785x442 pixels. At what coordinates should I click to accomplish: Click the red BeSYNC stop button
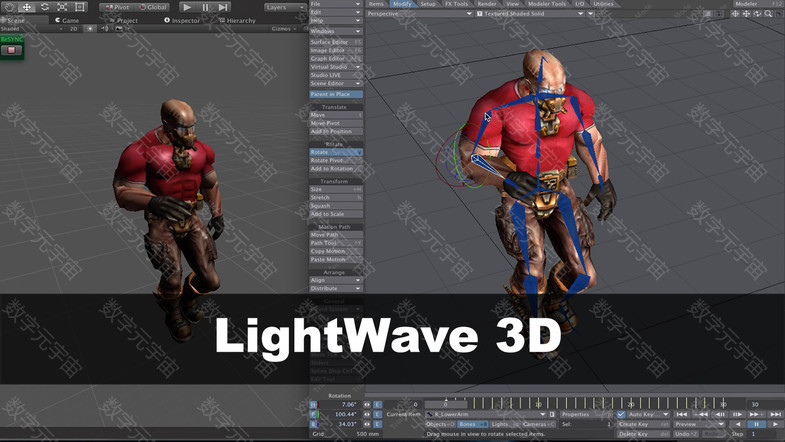pyautogui.click(x=11, y=50)
